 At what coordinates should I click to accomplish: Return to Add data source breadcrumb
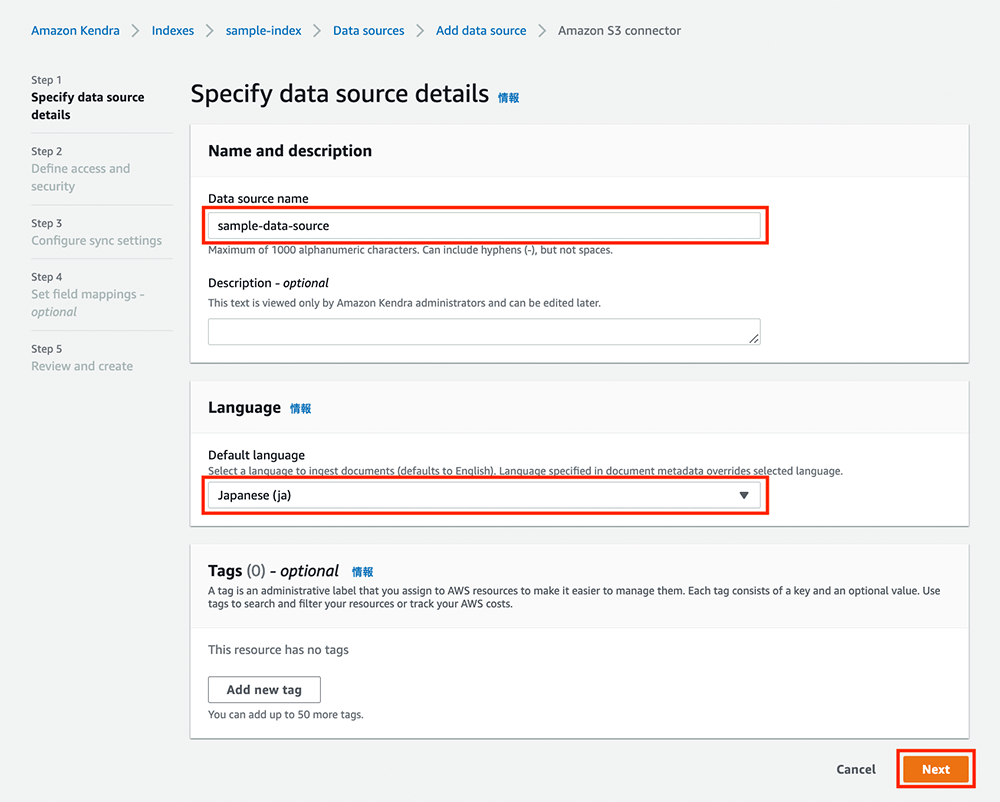[x=481, y=31]
